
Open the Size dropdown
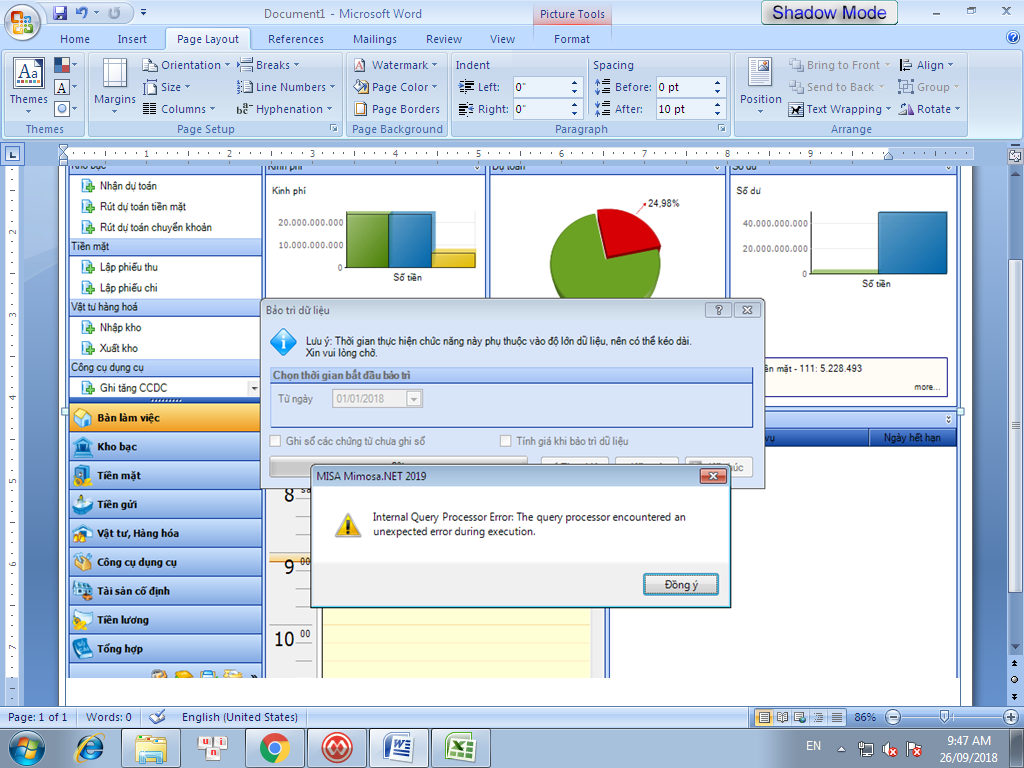point(167,87)
